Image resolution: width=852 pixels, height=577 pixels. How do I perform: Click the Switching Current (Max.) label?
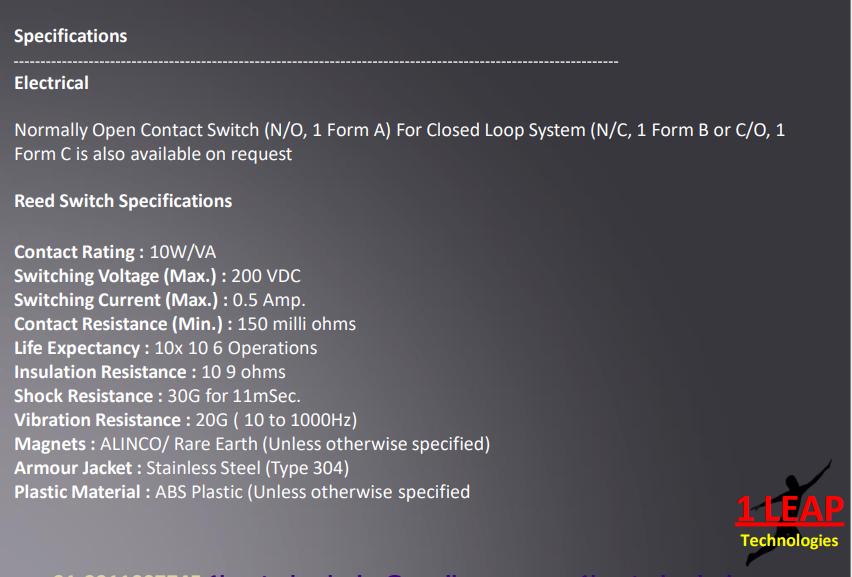[116, 300]
